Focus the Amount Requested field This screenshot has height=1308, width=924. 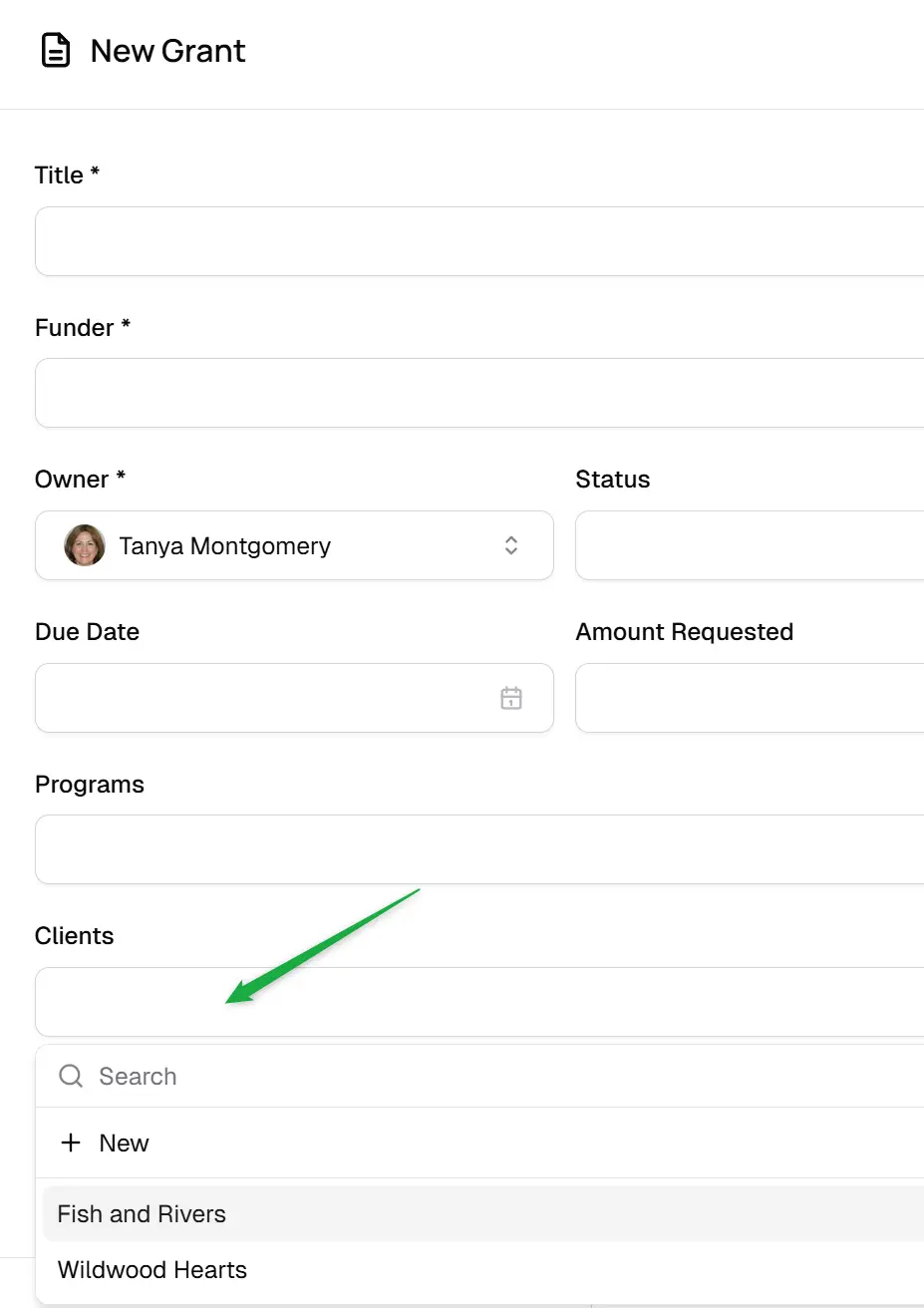click(x=750, y=698)
